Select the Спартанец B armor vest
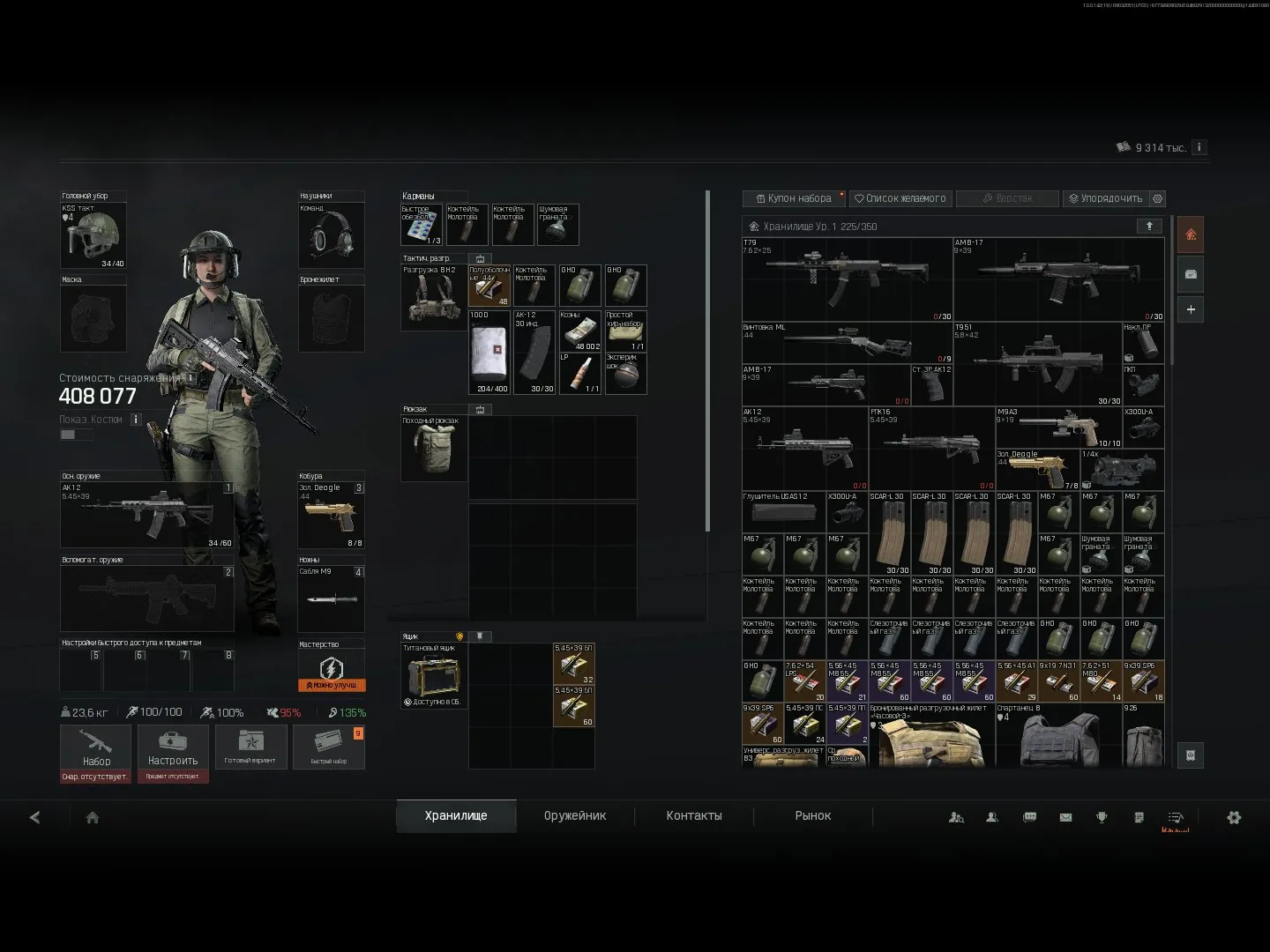 [1059, 735]
